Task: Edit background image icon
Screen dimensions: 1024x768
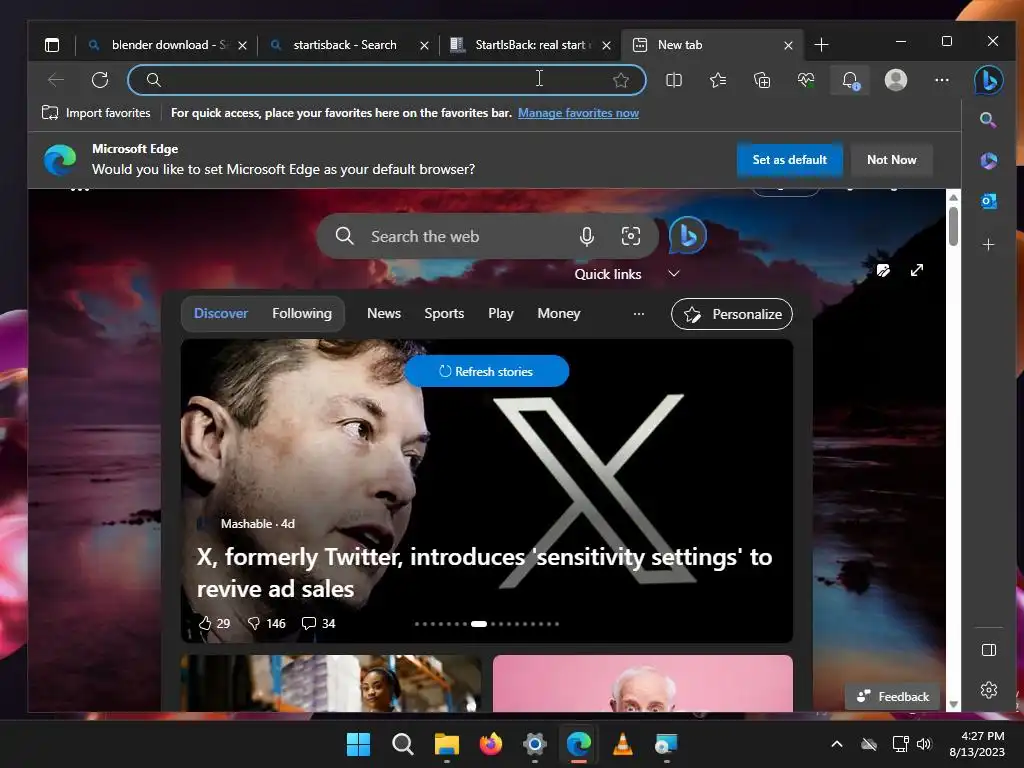Action: [x=883, y=270]
